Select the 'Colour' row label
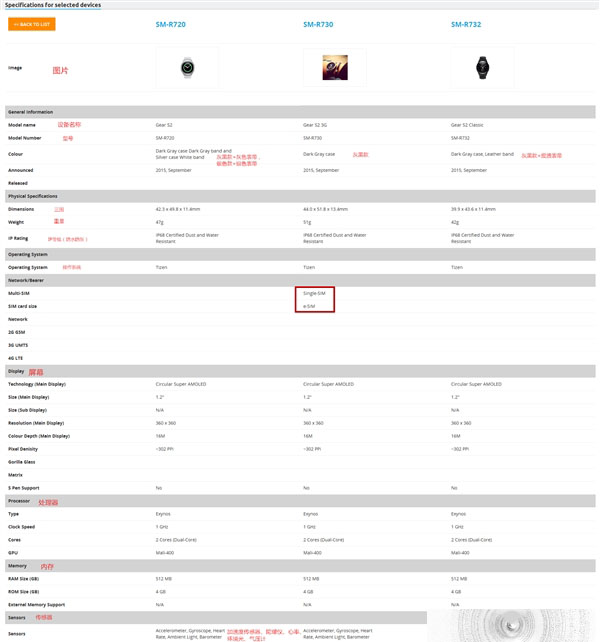This screenshot has width=600, height=642. (x=15, y=154)
